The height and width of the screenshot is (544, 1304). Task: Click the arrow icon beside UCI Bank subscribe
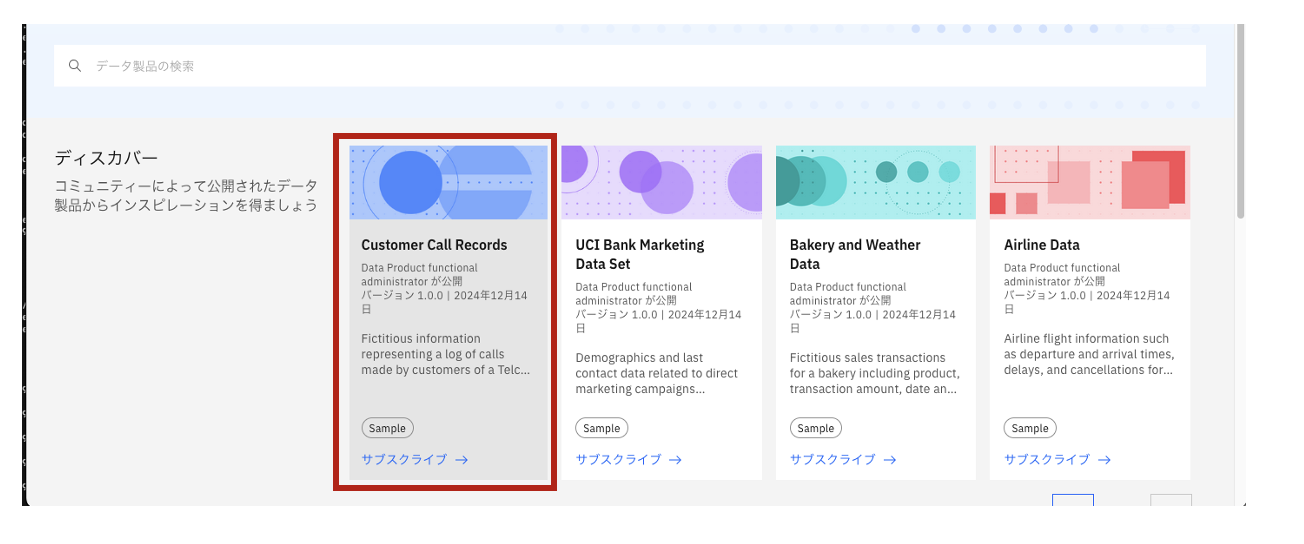point(675,460)
